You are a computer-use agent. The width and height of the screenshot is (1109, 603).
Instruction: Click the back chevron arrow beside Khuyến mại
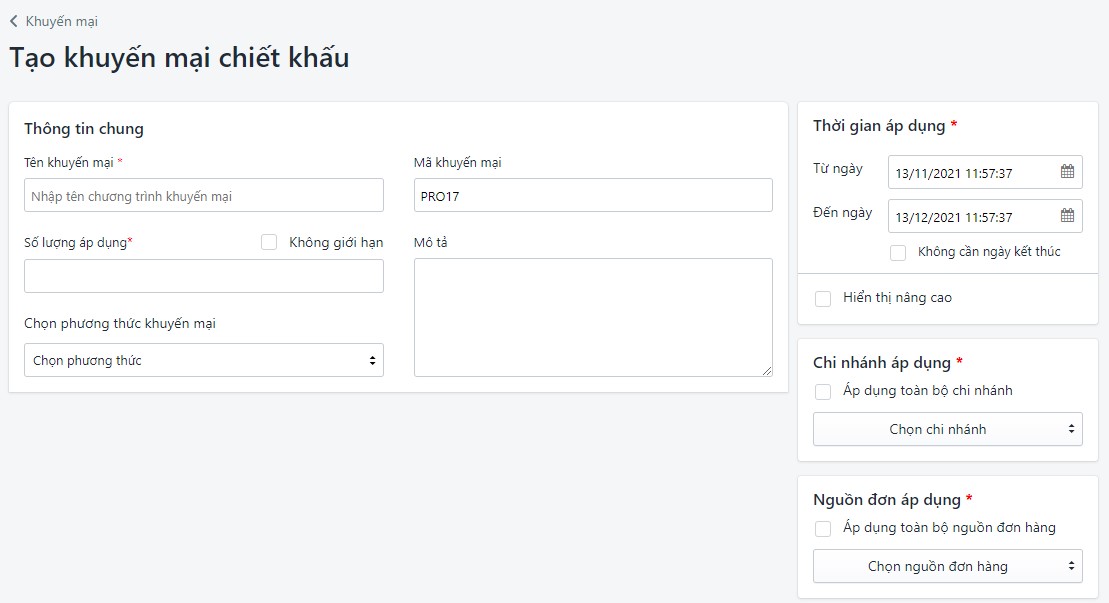[14, 21]
